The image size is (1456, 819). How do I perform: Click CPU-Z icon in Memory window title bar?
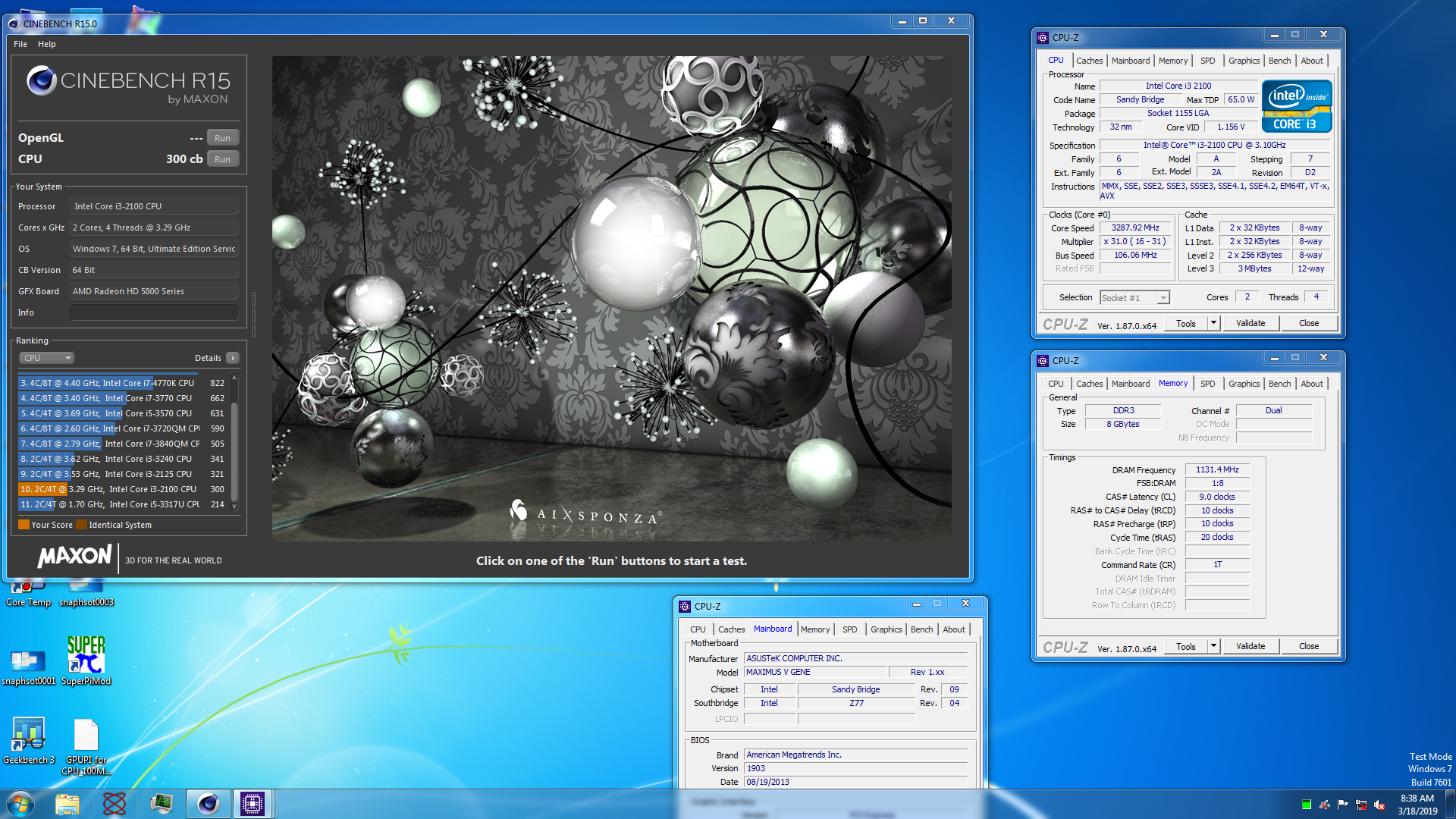(1043, 360)
